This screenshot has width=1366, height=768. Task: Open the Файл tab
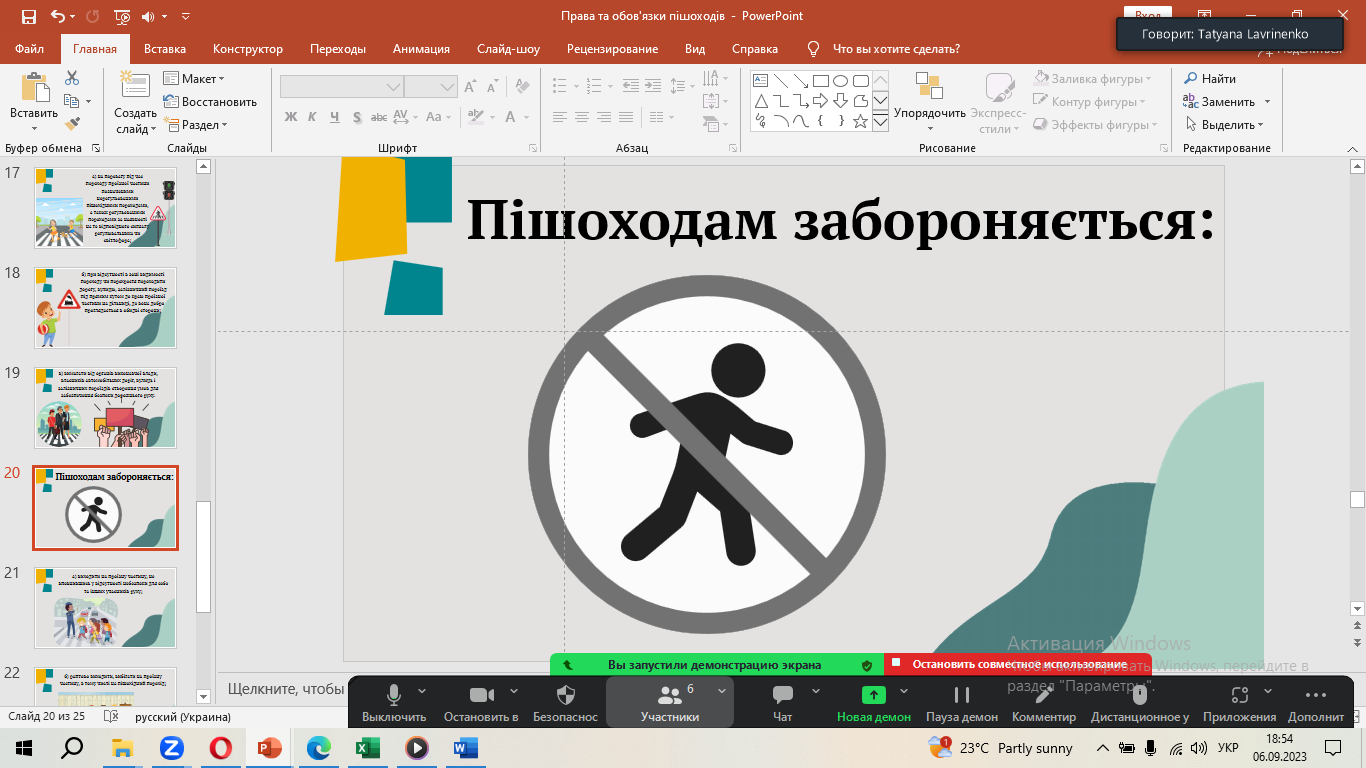coord(30,48)
